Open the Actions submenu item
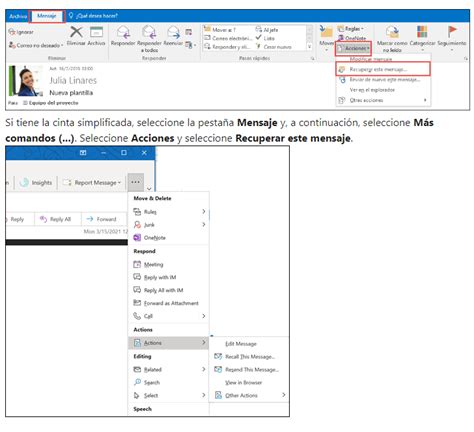This screenshot has height=432, width=474. click(168, 343)
